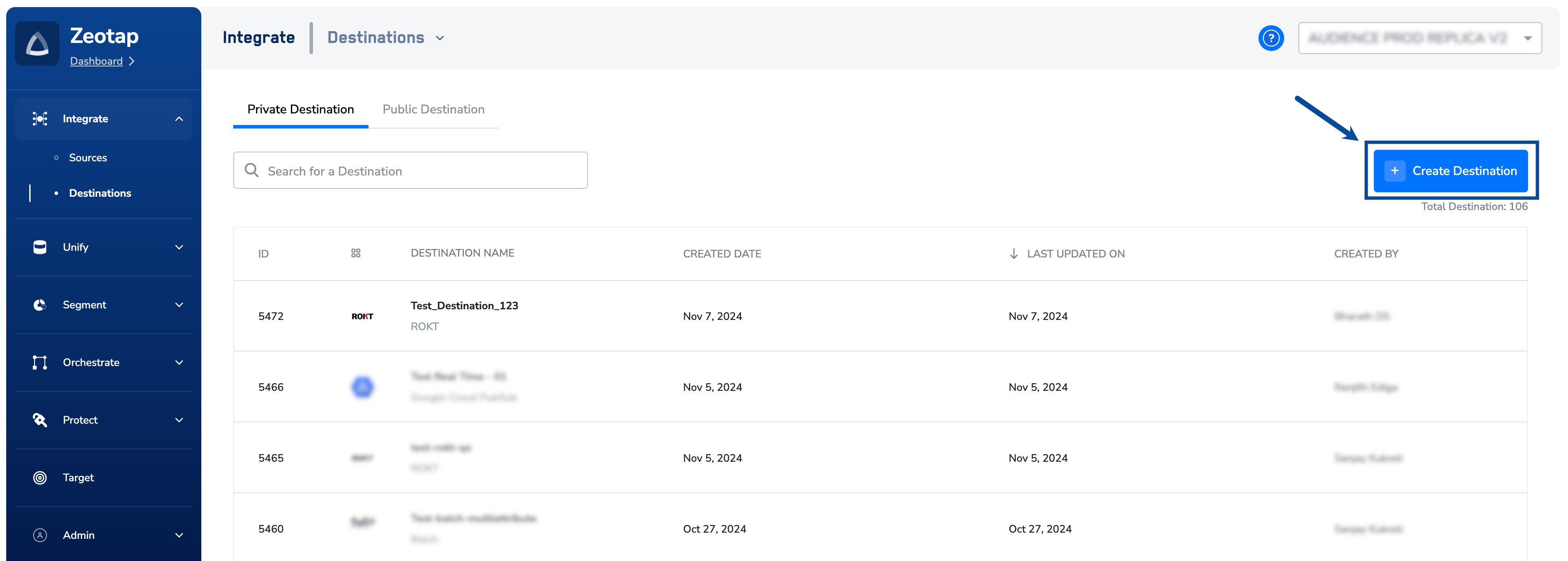The image size is (1568, 561).
Task: Open the Destinations header dropdown
Action: coord(440,38)
